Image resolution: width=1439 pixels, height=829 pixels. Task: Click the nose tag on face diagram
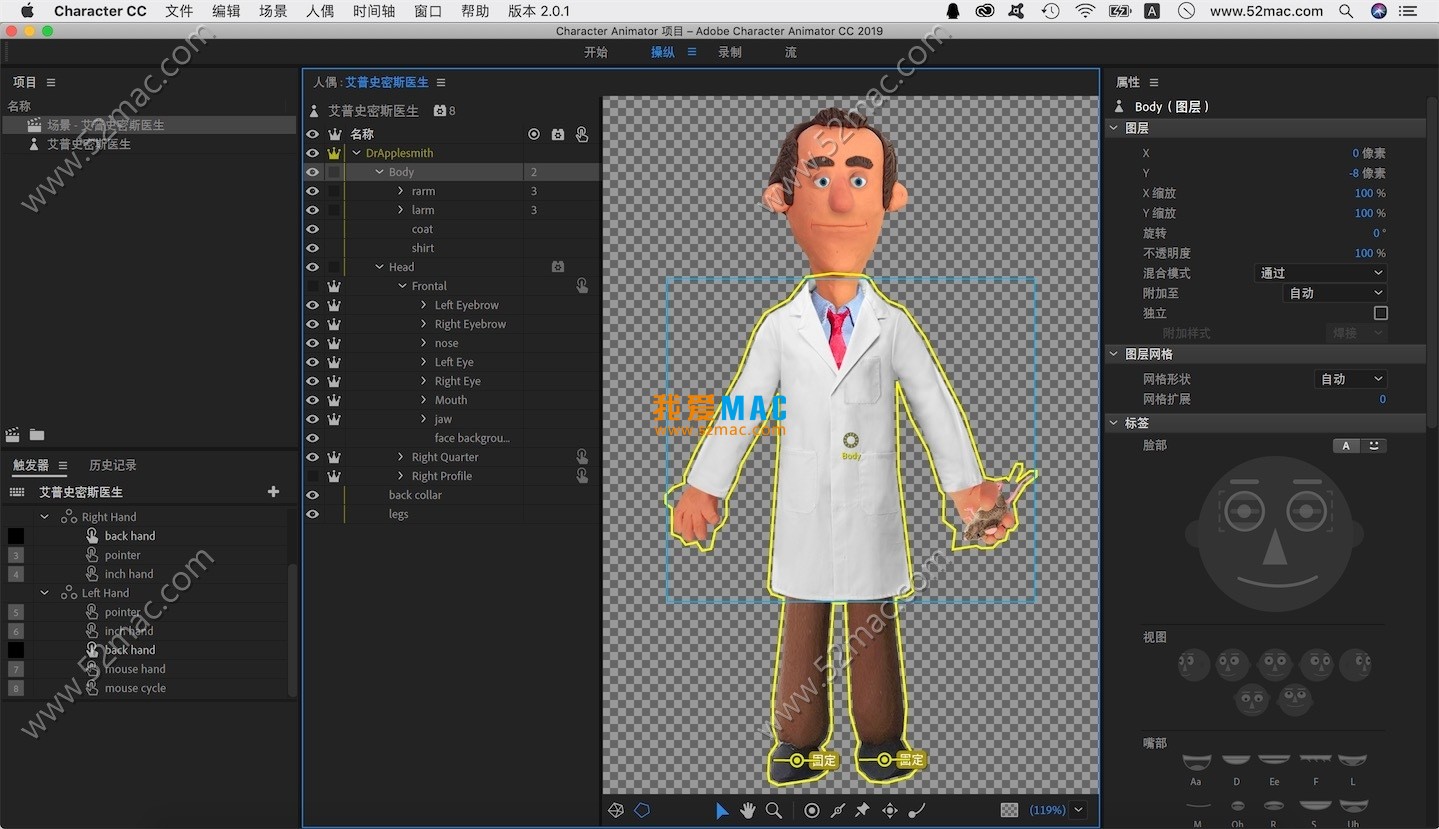click(1274, 546)
